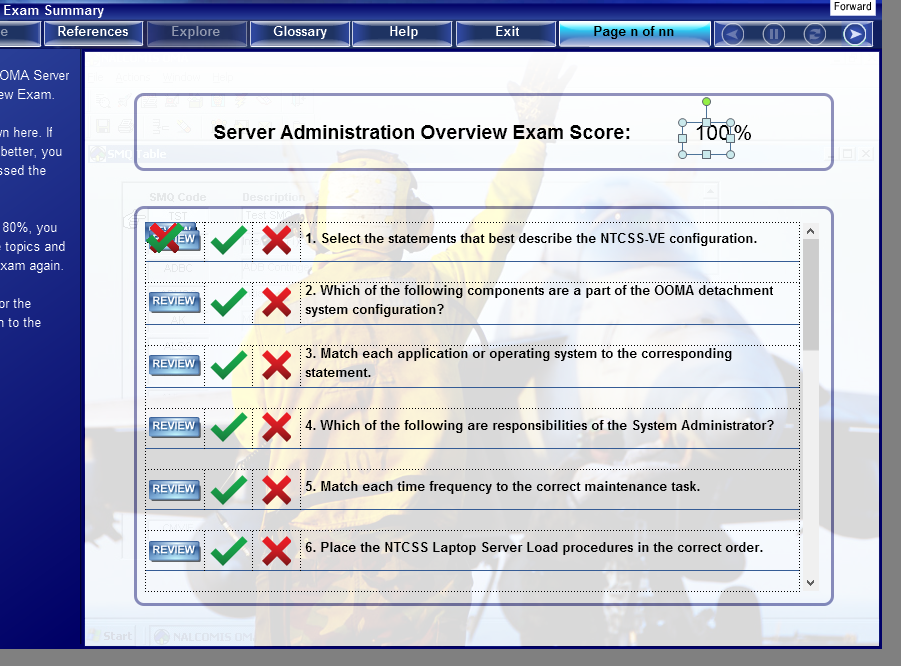Click the scroll up arrow of question list

coord(810,231)
